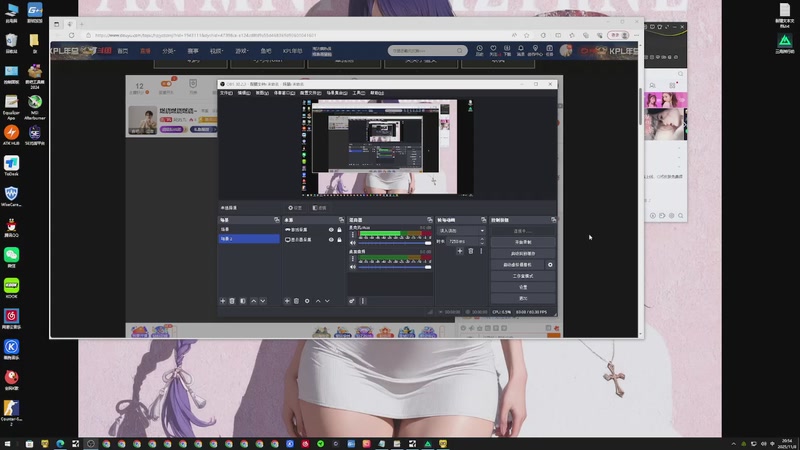The width and height of the screenshot is (800, 450).
Task: Click 退出 (Exit) button in OBS Controls
Action: tap(523, 298)
